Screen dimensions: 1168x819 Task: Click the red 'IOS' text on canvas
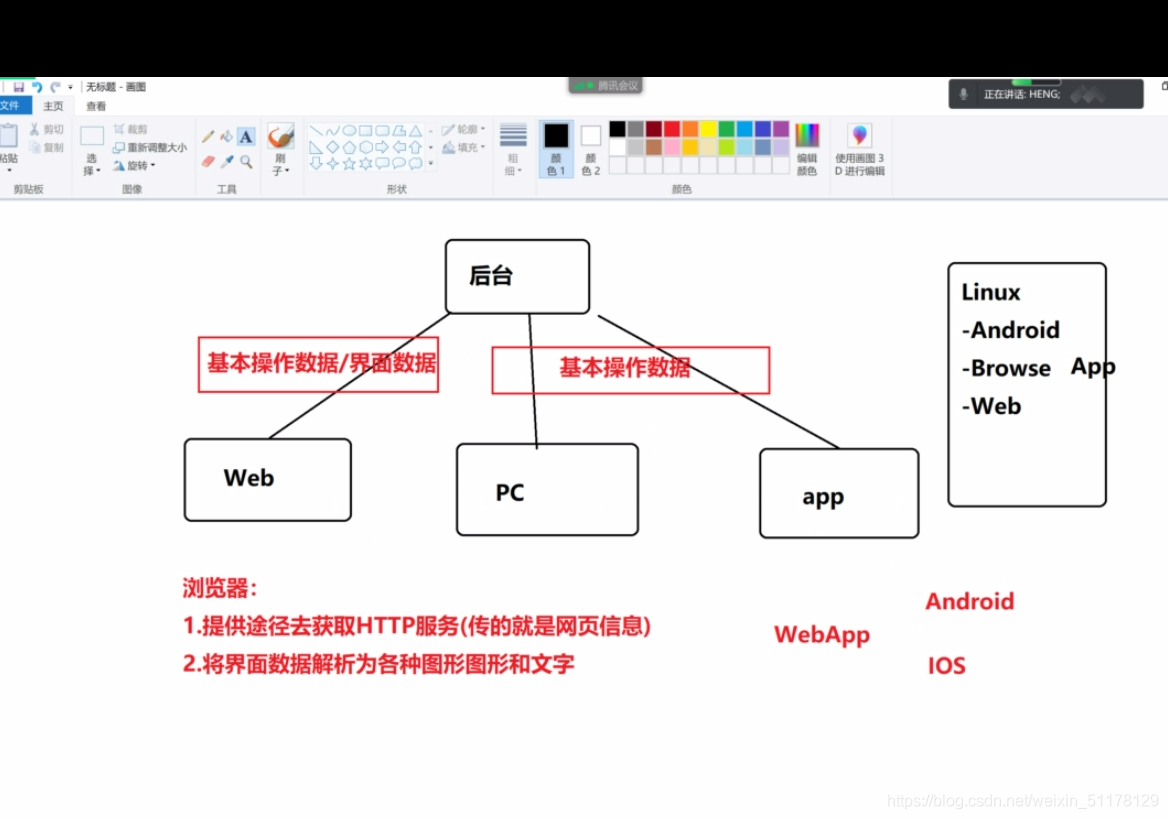pos(946,665)
